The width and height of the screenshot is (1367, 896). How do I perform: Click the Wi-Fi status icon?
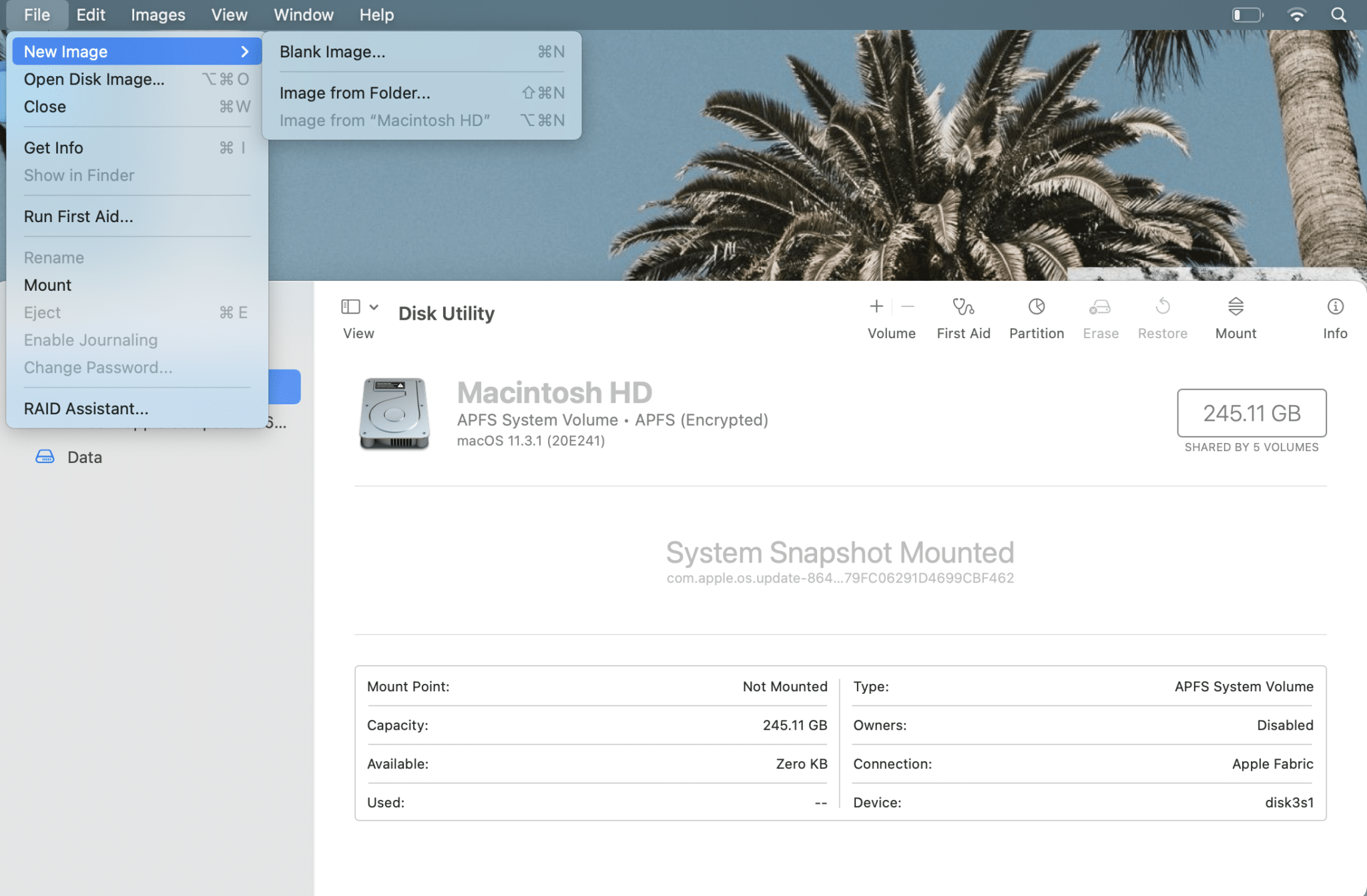point(1296,15)
